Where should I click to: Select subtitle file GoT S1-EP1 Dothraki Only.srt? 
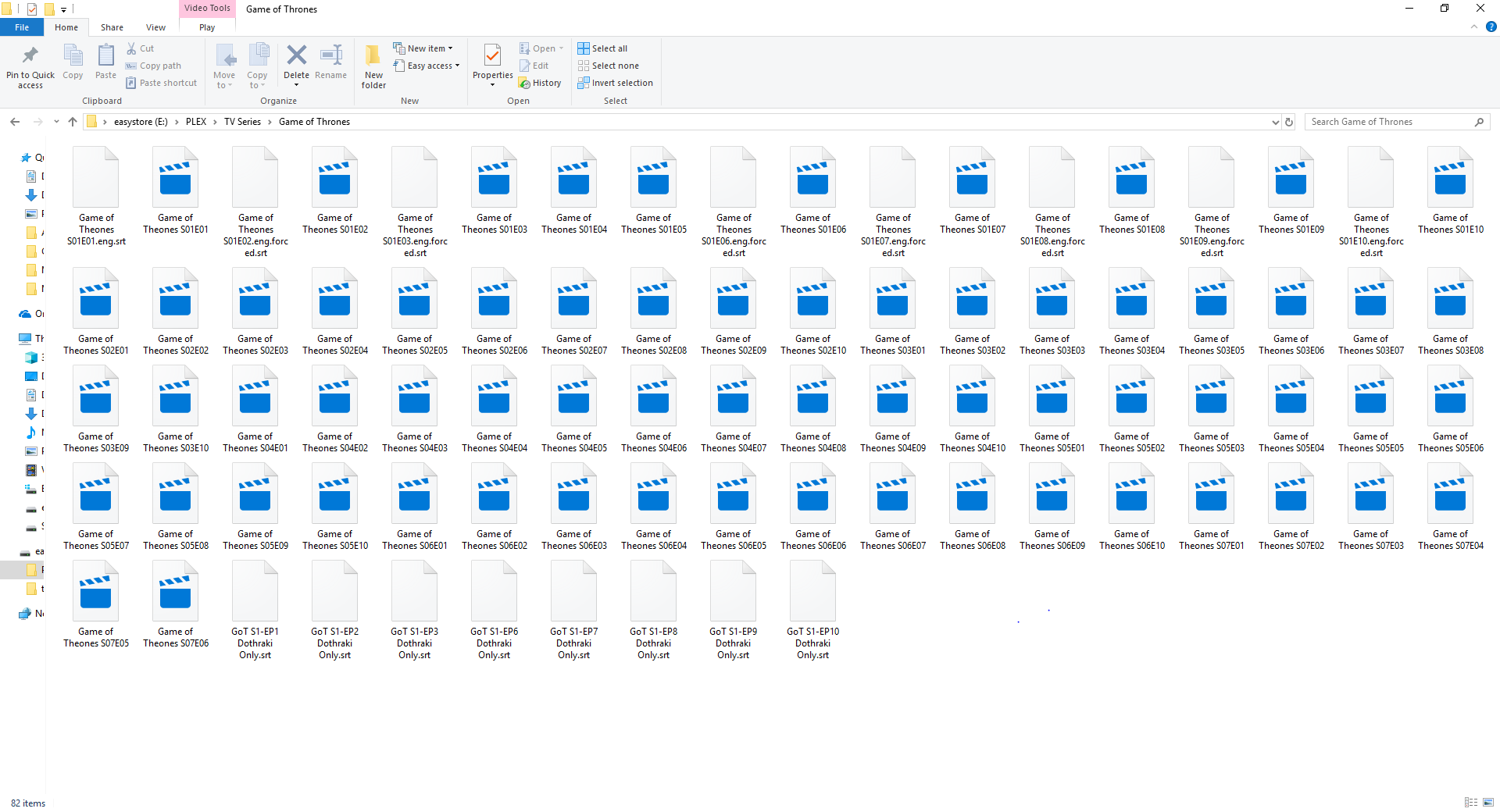coord(255,611)
